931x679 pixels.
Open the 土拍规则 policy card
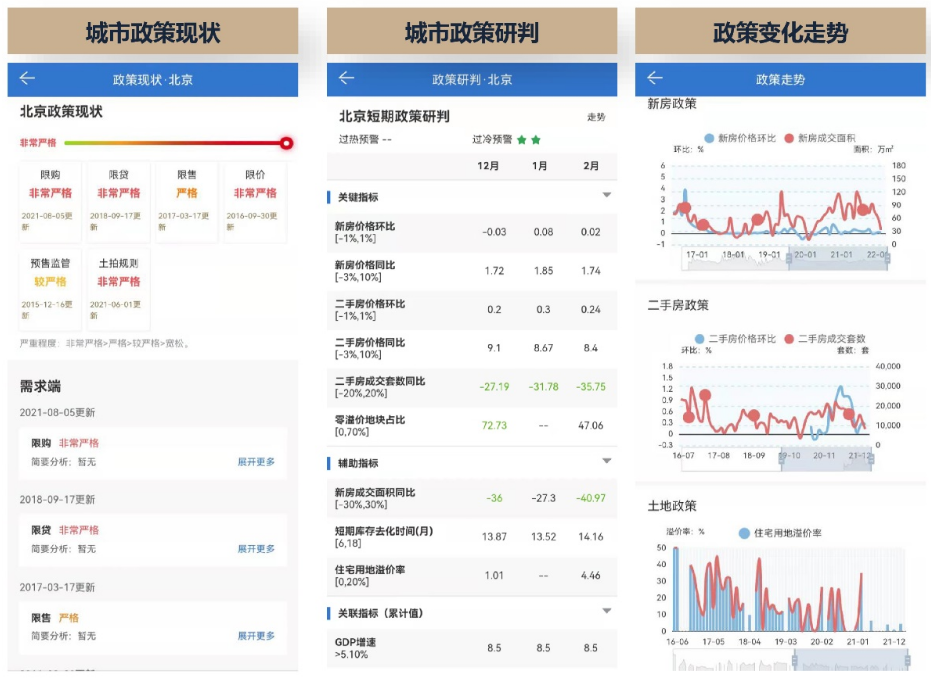point(118,290)
